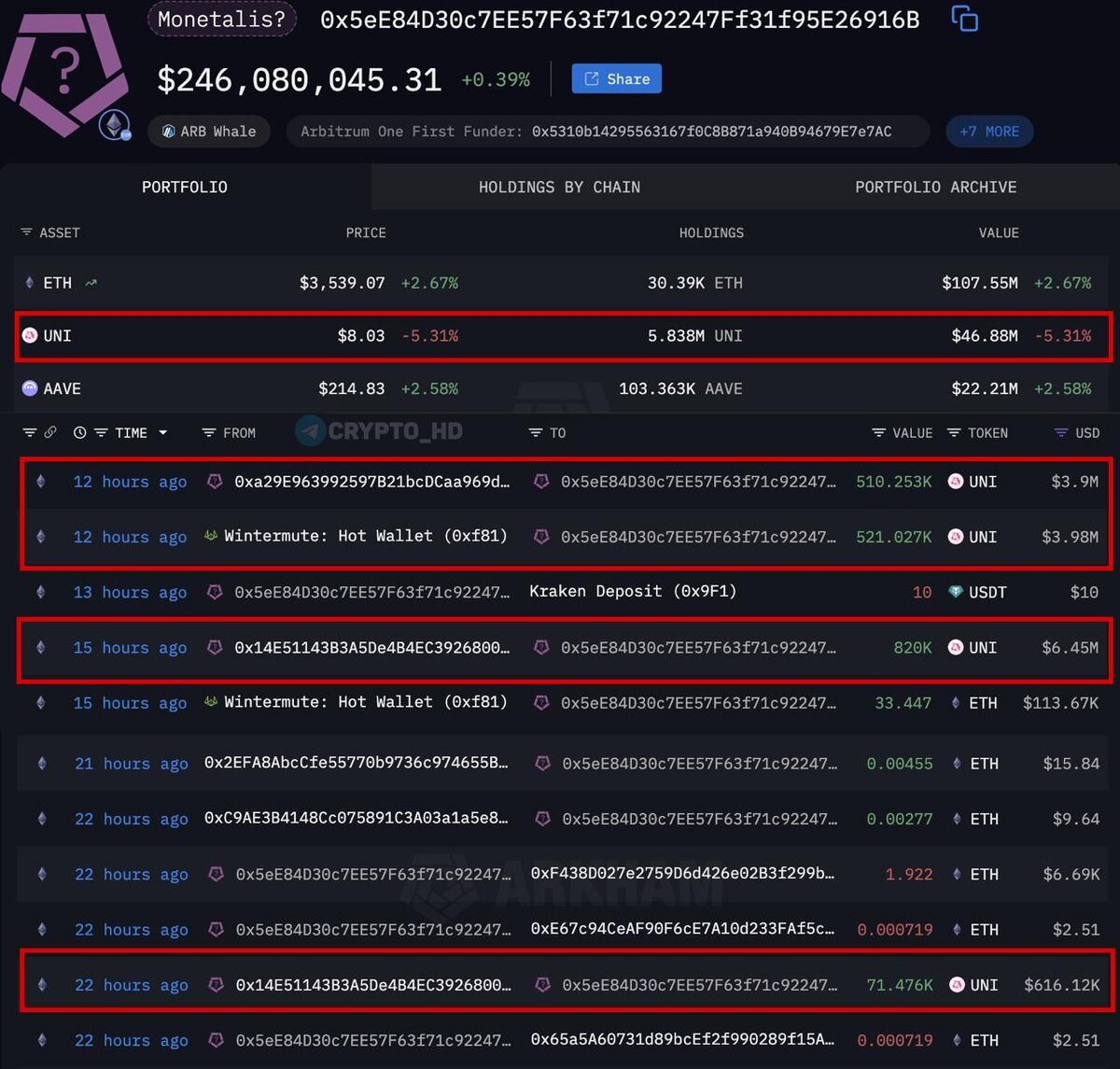Click the Wintermute logo in 521.027K UNI row
This screenshot has height=1069, width=1120.
(211, 537)
